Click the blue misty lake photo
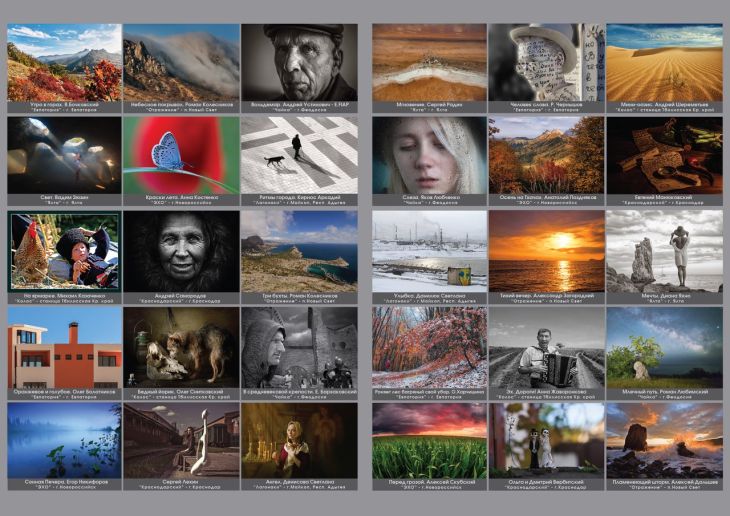Viewport: 730px width, 516px height. tap(64, 440)
